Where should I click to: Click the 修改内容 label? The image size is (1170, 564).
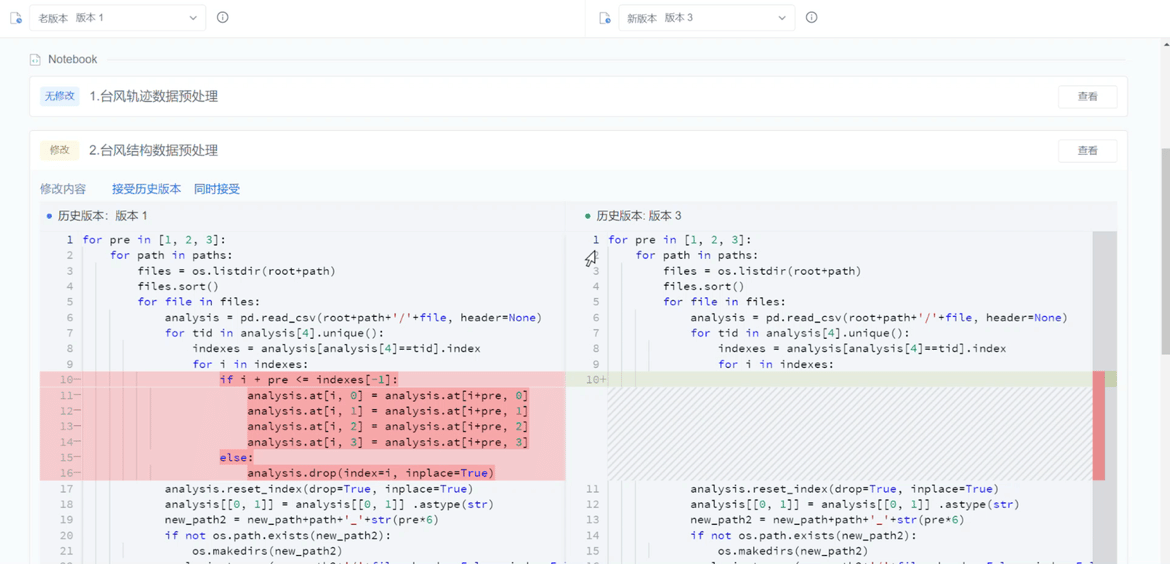63,189
